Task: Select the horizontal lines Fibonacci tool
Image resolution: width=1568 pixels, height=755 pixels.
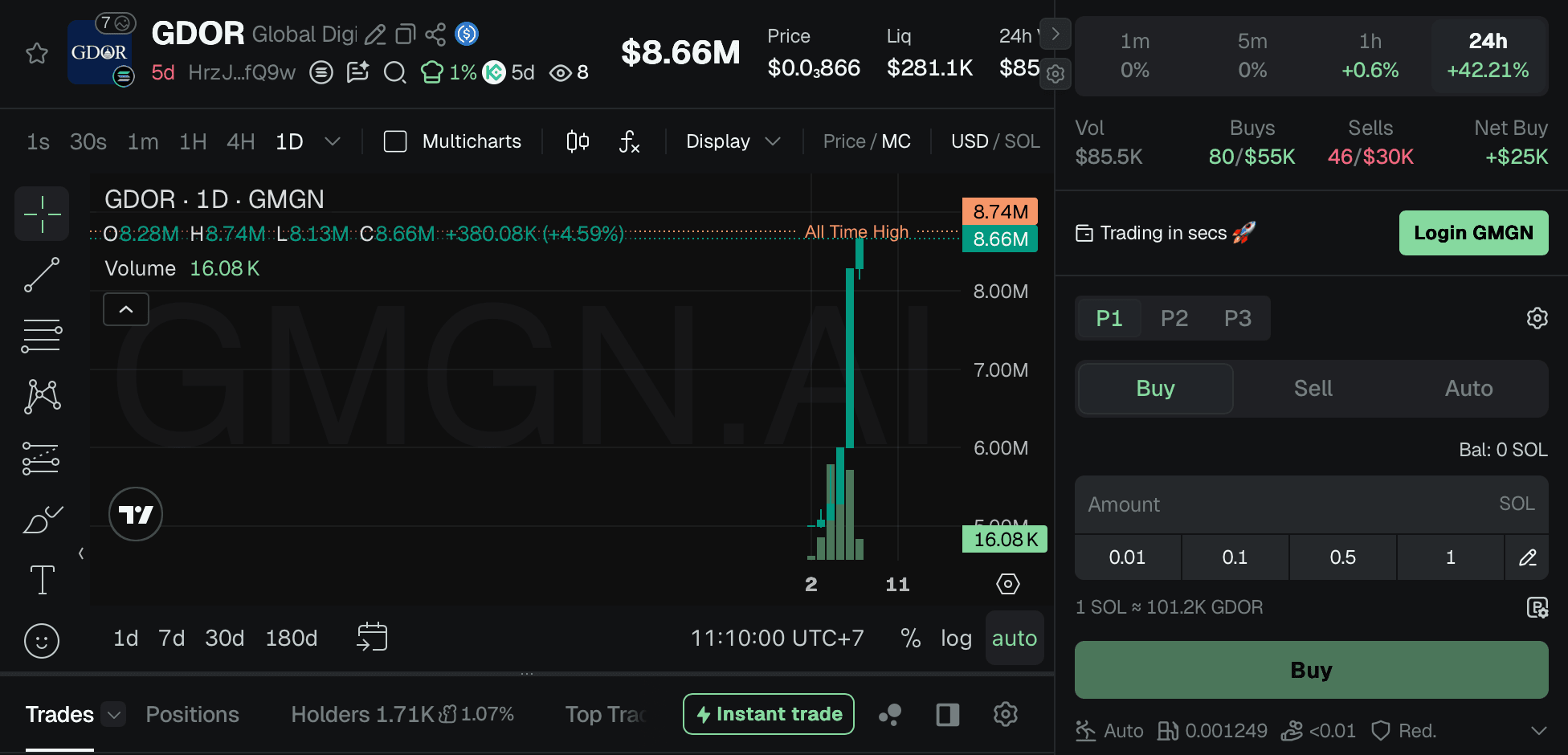Action: click(42, 336)
